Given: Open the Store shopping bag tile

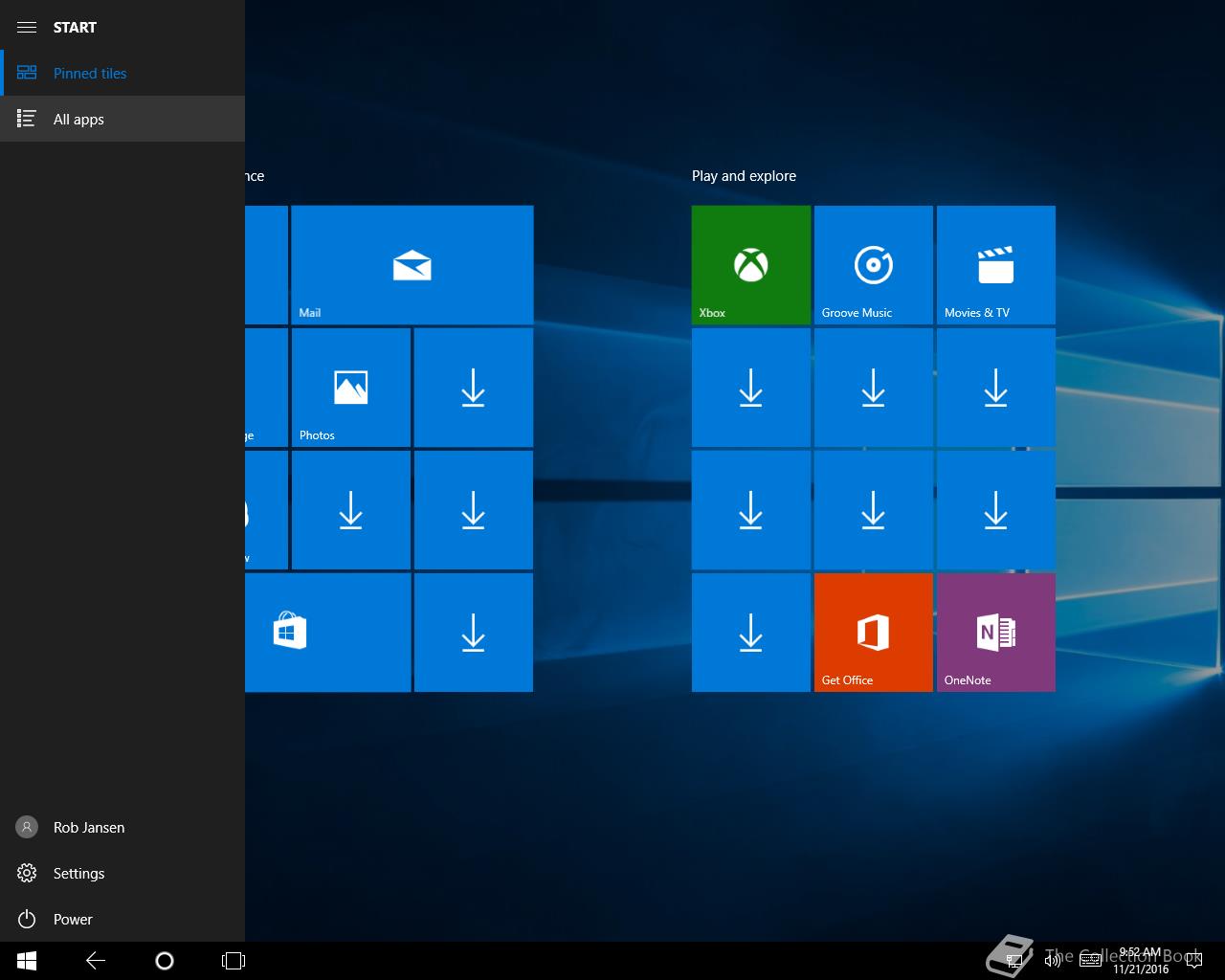Looking at the screenshot, I should (327, 633).
